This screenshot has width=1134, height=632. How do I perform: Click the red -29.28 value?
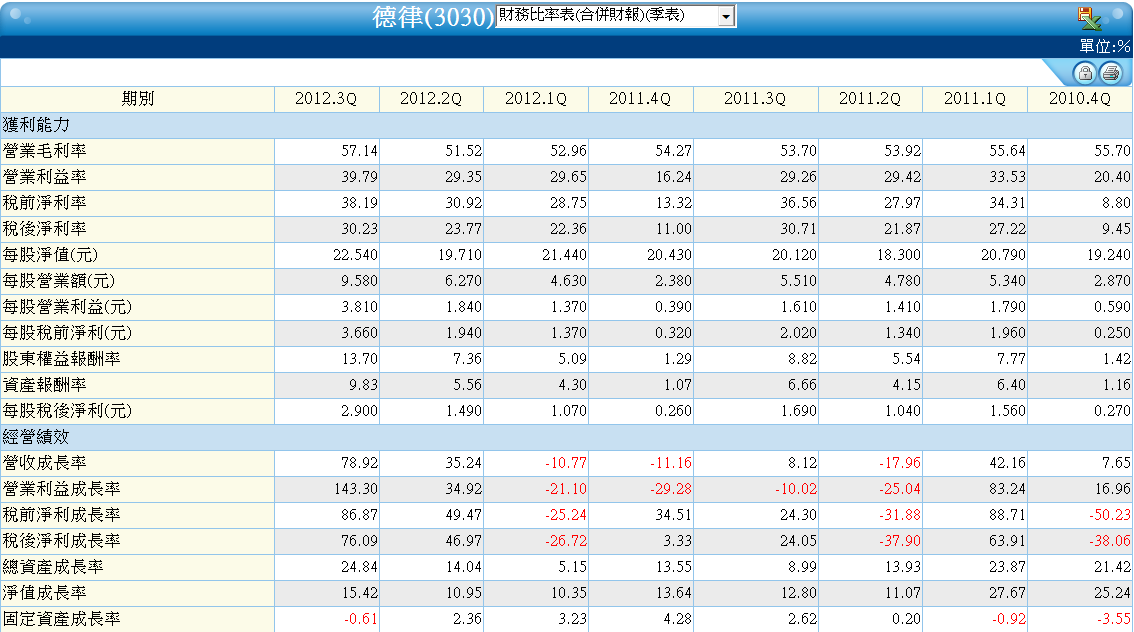[670, 489]
